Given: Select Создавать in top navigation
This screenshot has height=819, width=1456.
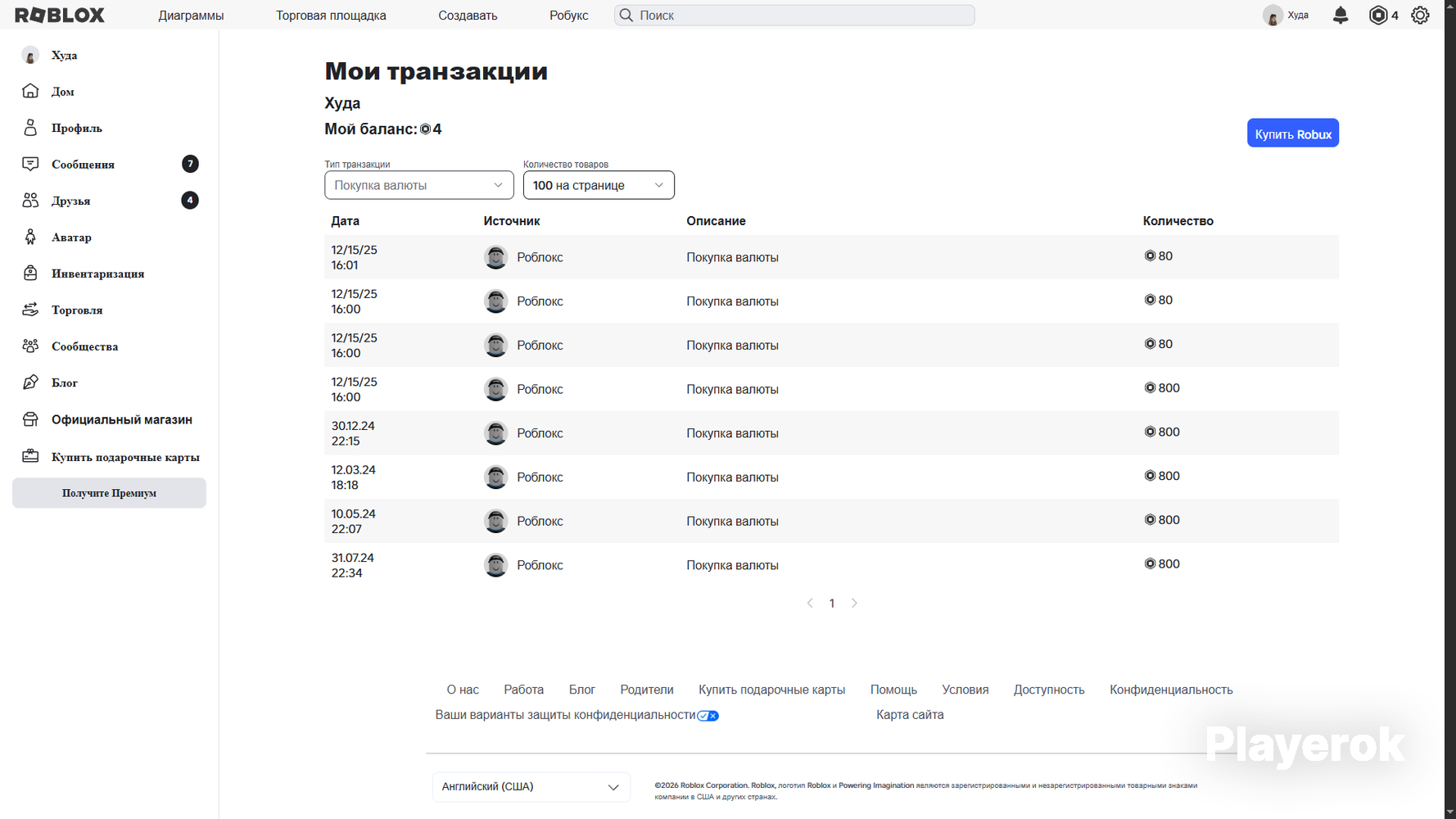Looking at the screenshot, I should [x=468, y=16].
